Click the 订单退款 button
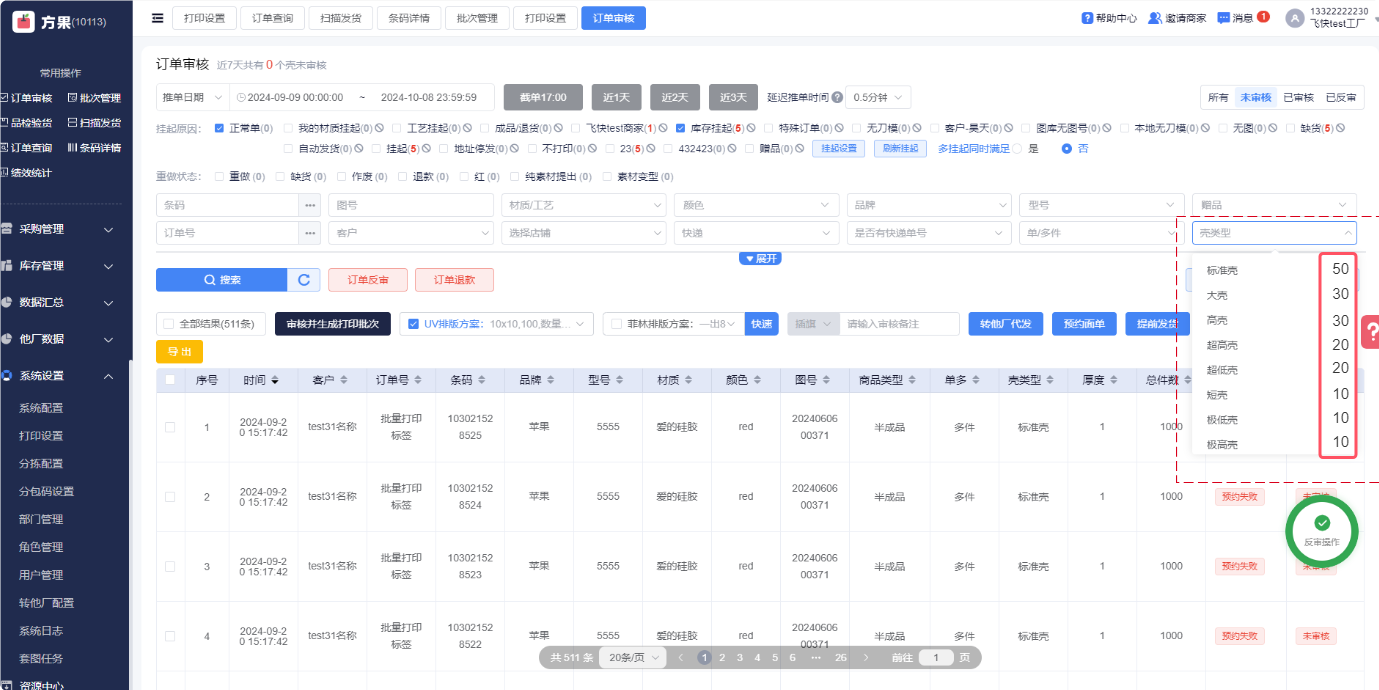Image resolution: width=1379 pixels, height=690 pixels. point(453,280)
